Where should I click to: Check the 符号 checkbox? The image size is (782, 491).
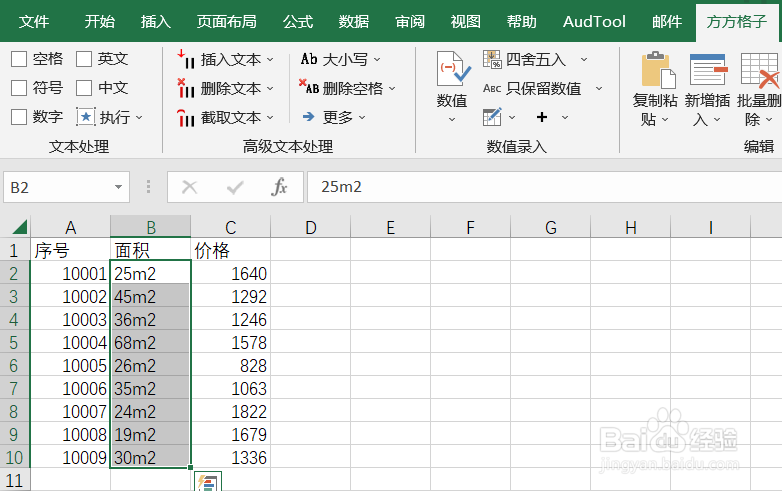(19, 88)
